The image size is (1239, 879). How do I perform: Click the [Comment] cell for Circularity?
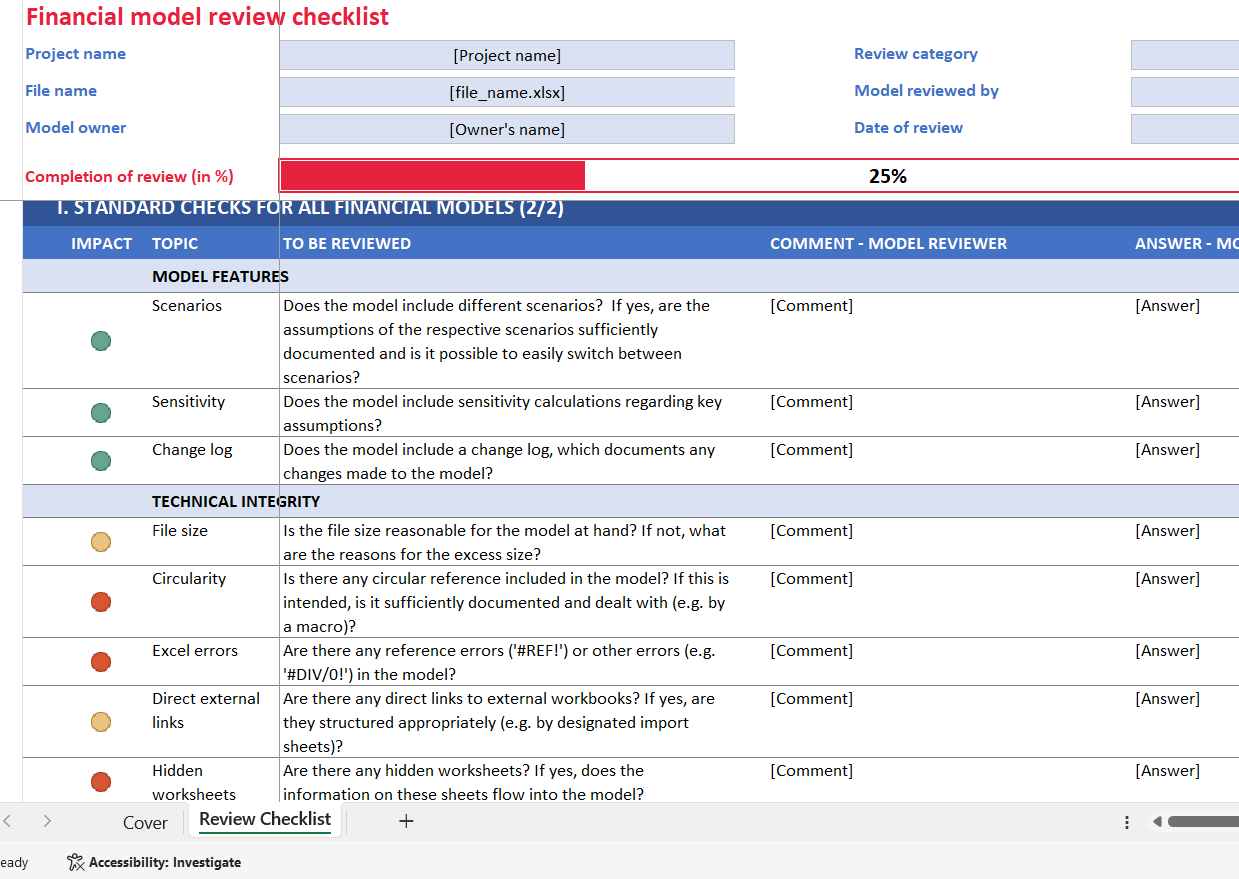[x=812, y=579]
